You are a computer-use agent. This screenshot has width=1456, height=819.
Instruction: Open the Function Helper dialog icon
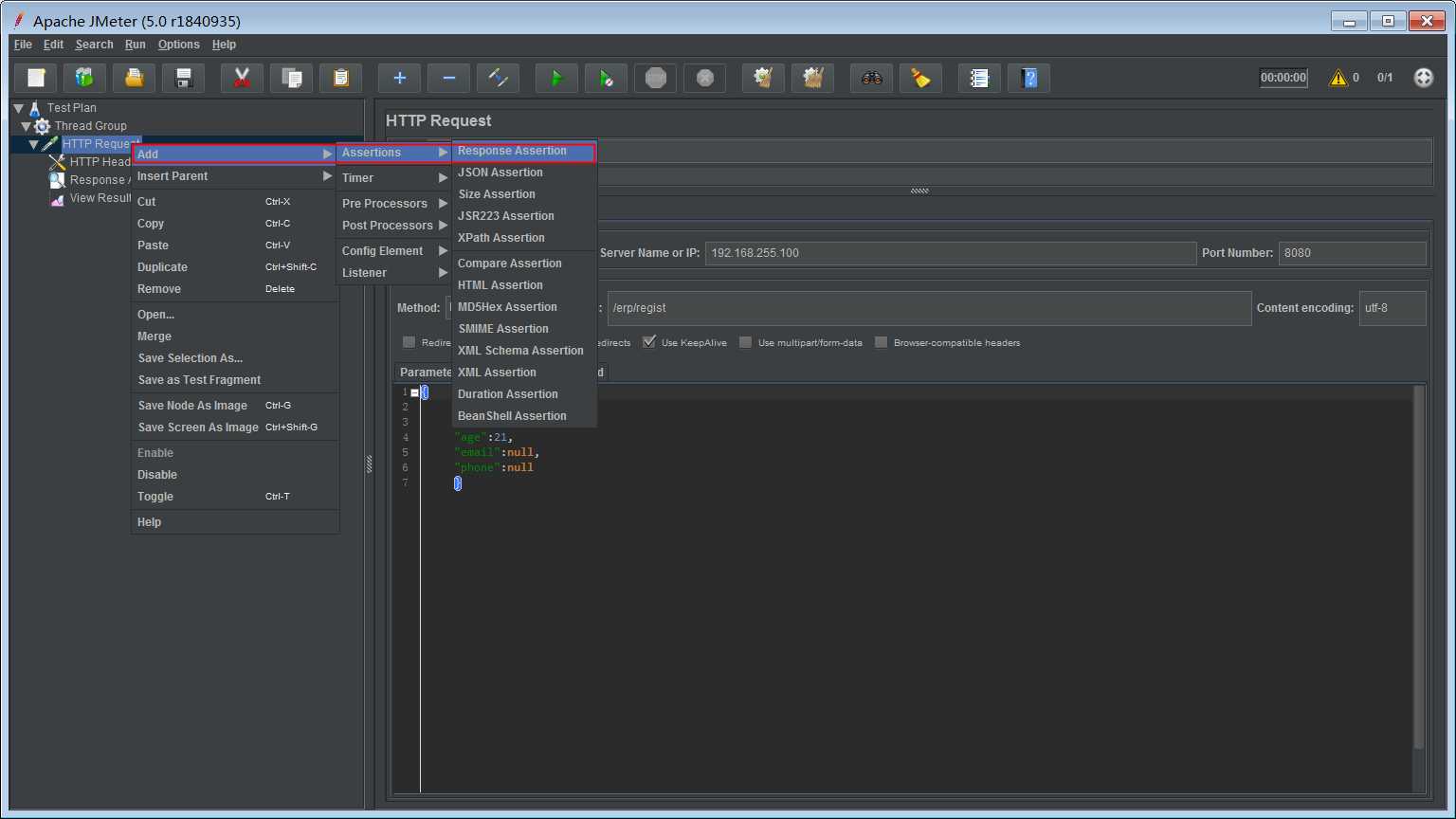click(980, 78)
